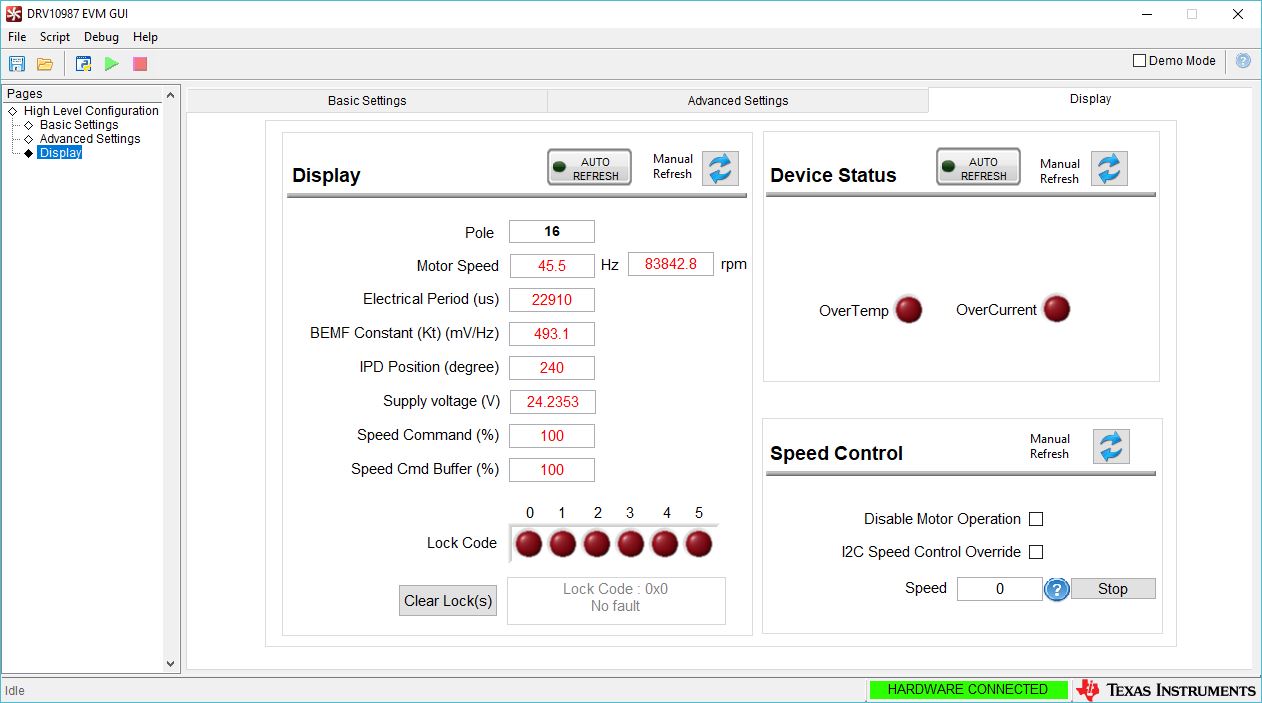
Task: Toggle Device Status Auto Refresh
Action: click(x=978, y=167)
